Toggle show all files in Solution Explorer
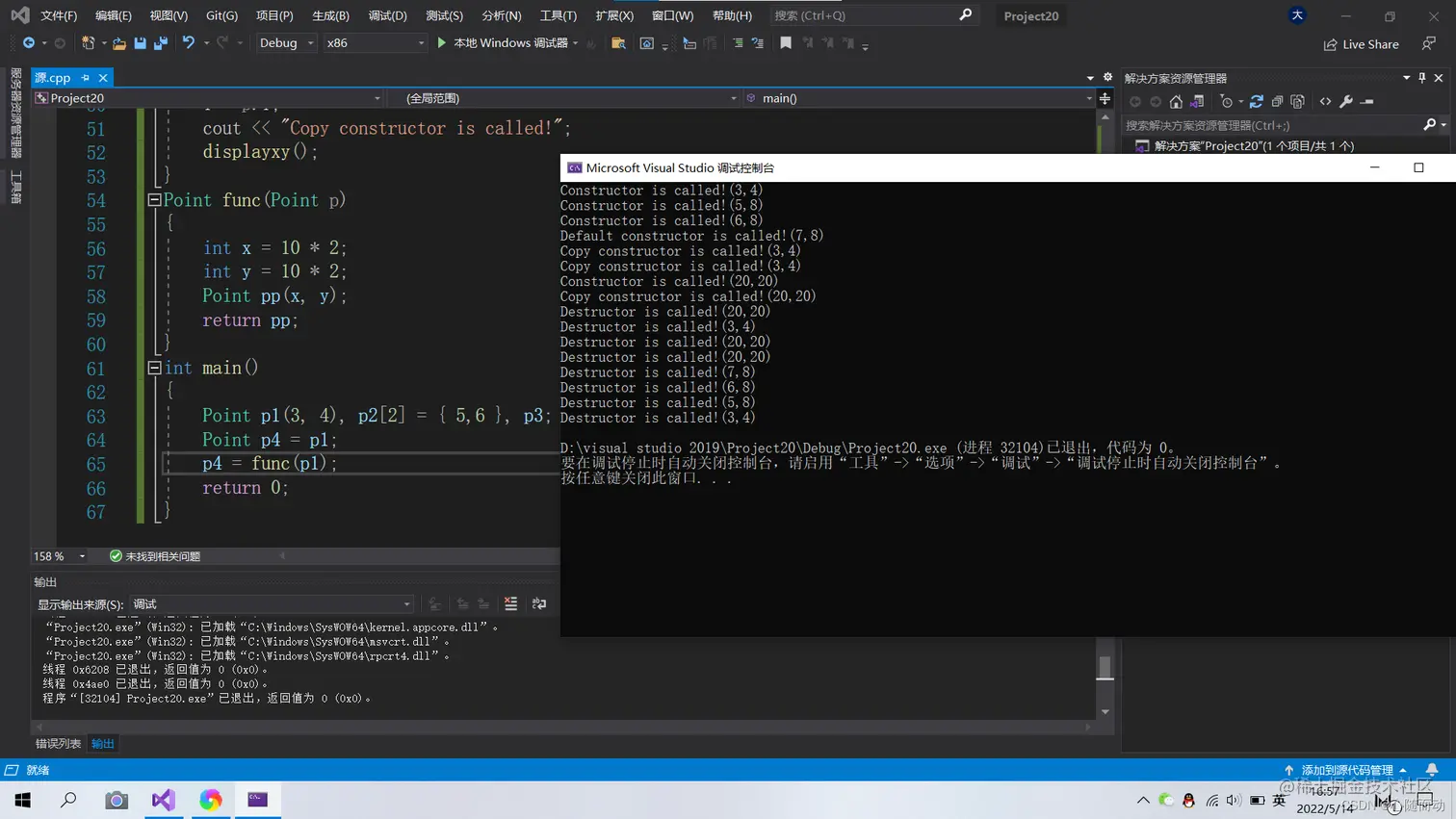This screenshot has height=819, width=1456. tap(1297, 102)
